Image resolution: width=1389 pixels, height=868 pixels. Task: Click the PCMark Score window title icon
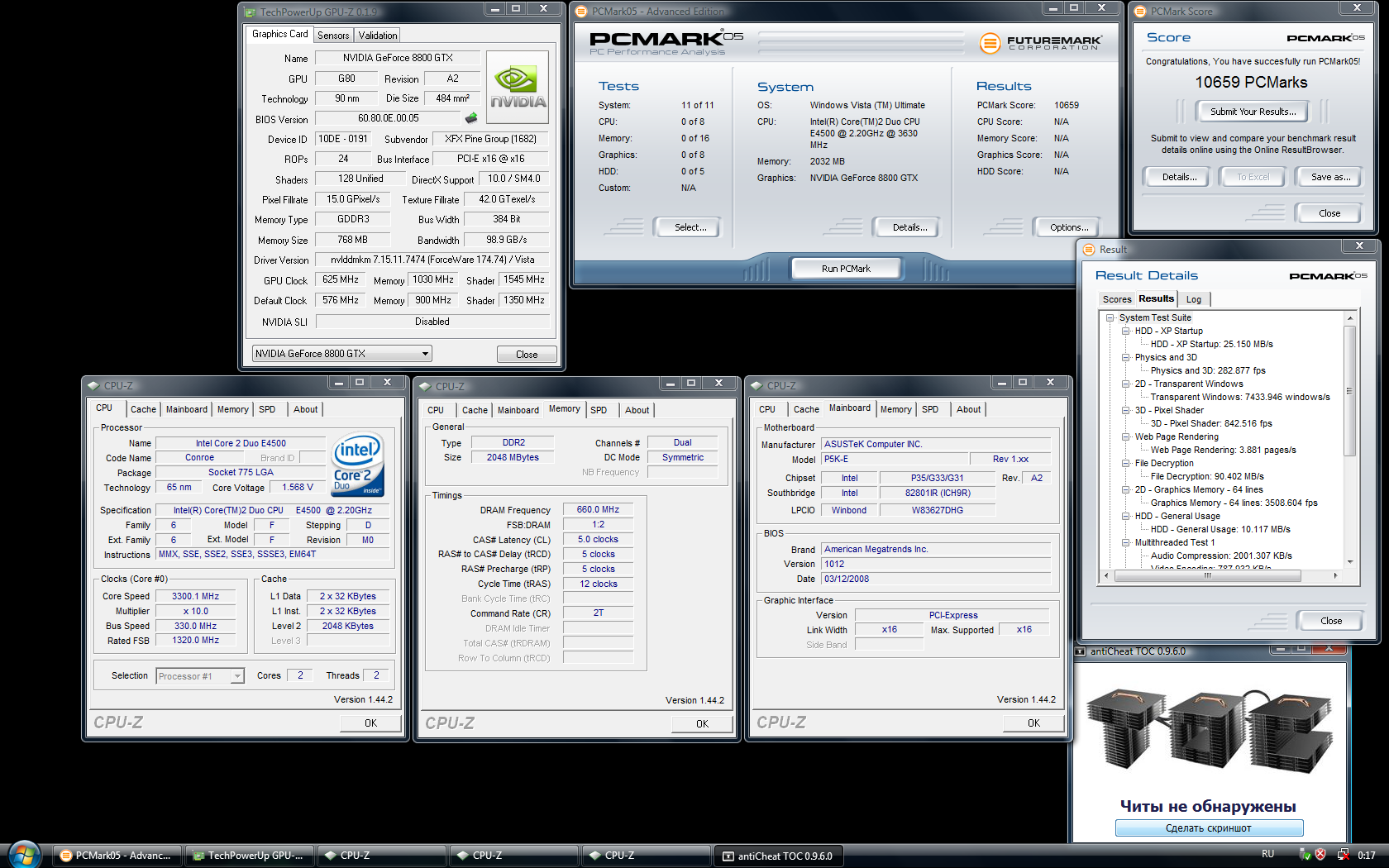point(1140,12)
